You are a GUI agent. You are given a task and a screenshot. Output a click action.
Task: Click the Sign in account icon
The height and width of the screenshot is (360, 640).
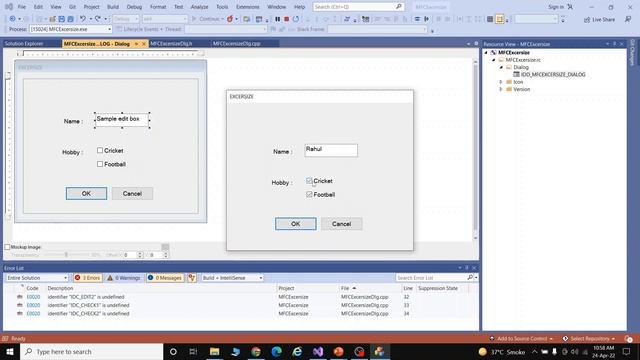tap(570, 7)
